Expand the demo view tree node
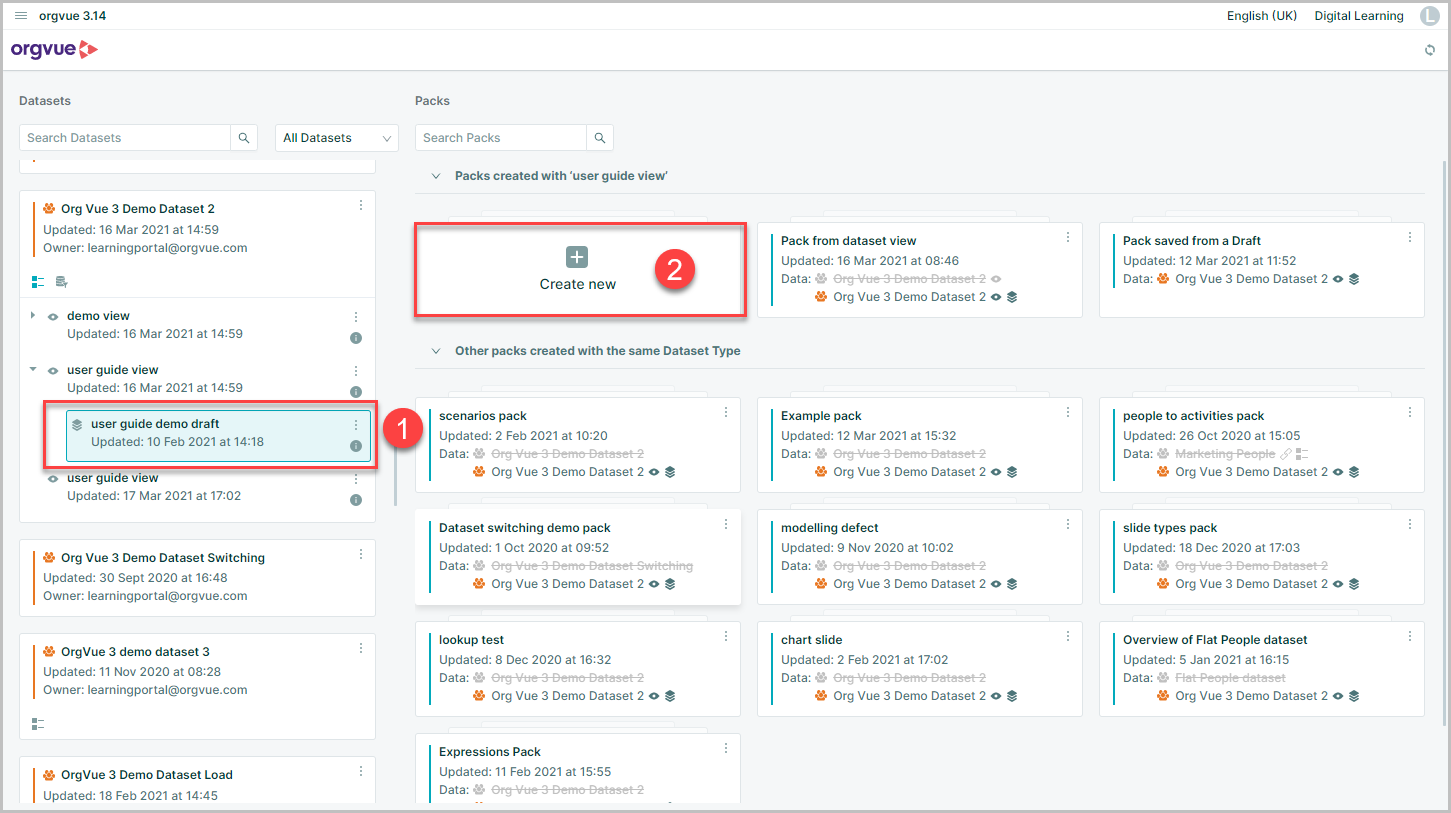1451x813 pixels. tap(33, 315)
